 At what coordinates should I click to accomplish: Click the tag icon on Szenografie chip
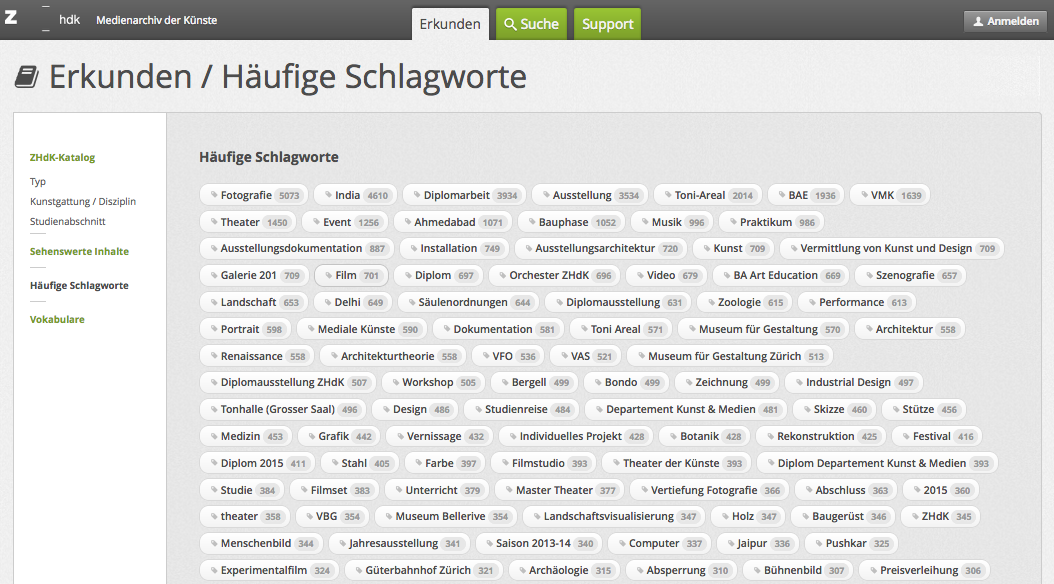866,275
